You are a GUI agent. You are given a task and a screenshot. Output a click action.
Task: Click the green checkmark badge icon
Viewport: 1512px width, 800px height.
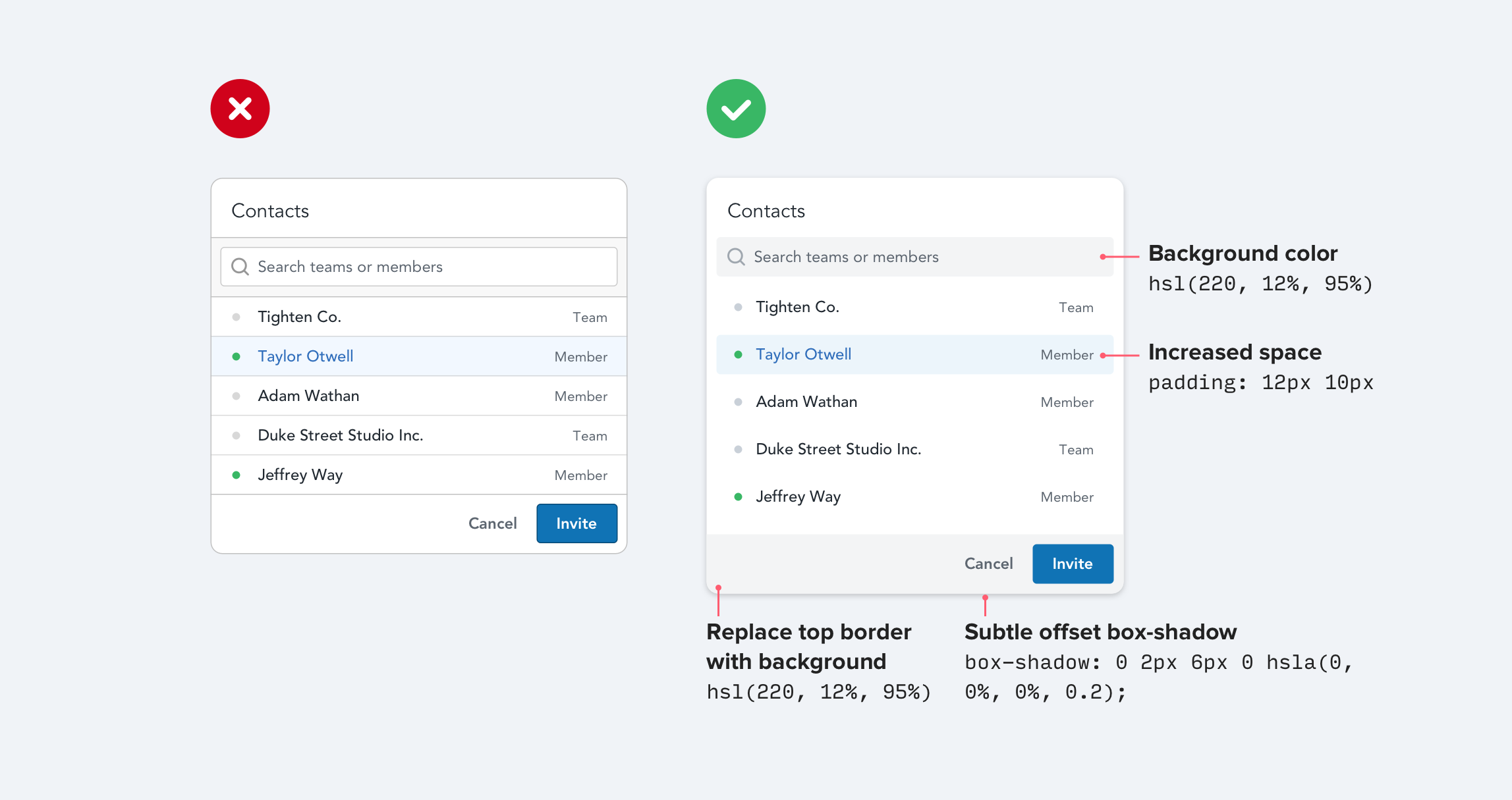736,109
